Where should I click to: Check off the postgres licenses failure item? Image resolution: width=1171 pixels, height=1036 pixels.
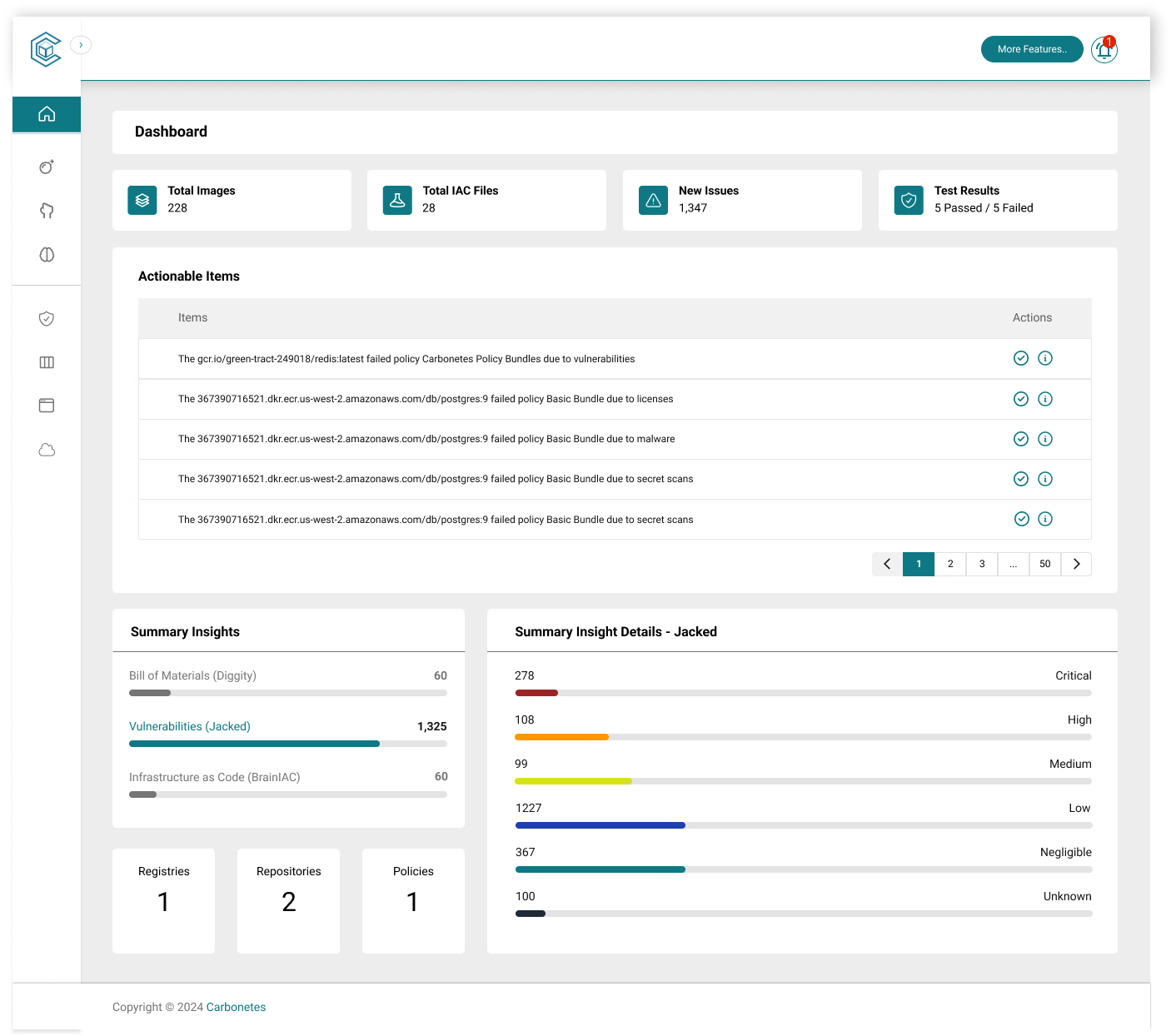pos(1021,399)
